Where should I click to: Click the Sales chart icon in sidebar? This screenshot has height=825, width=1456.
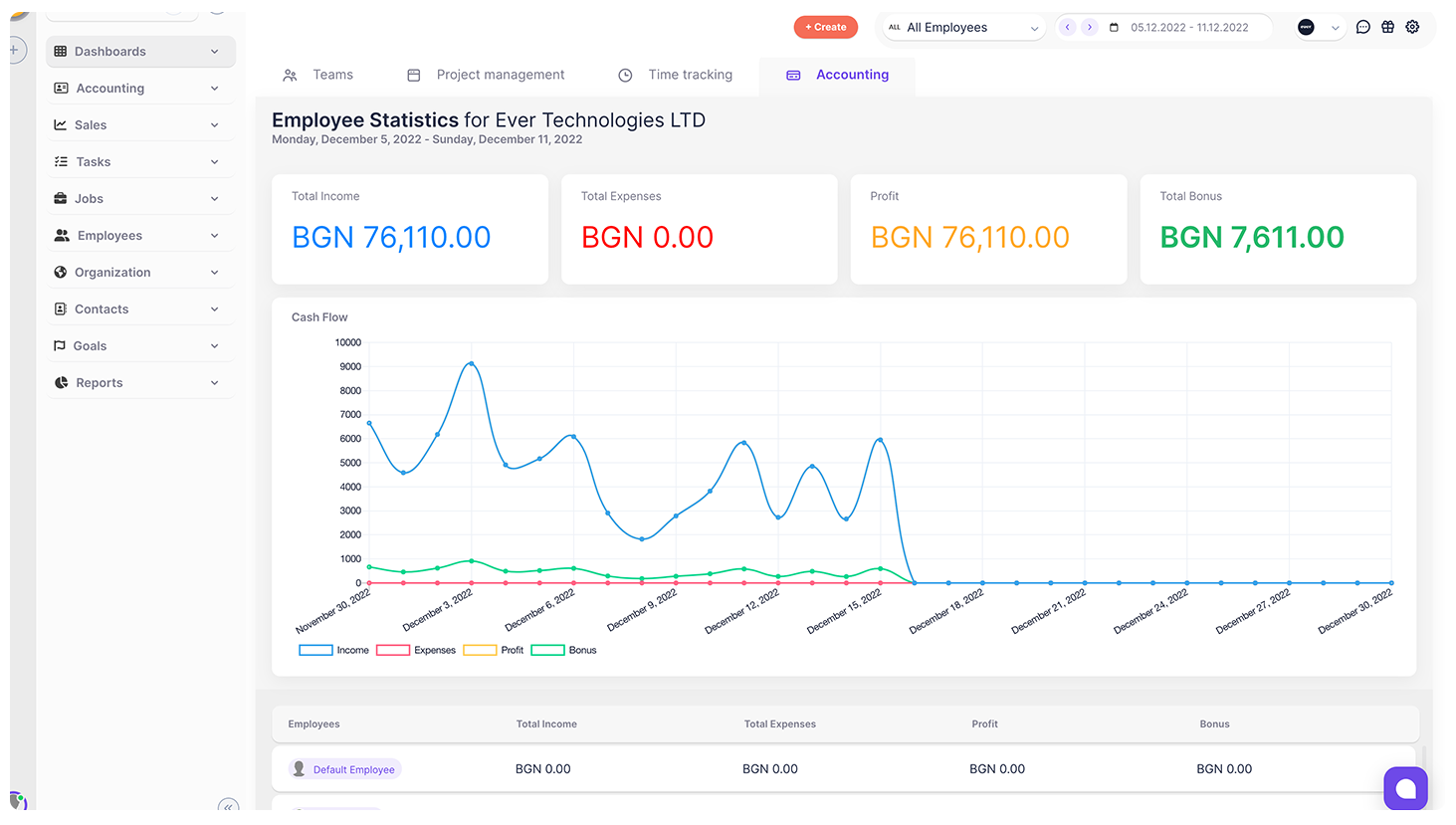click(x=62, y=124)
